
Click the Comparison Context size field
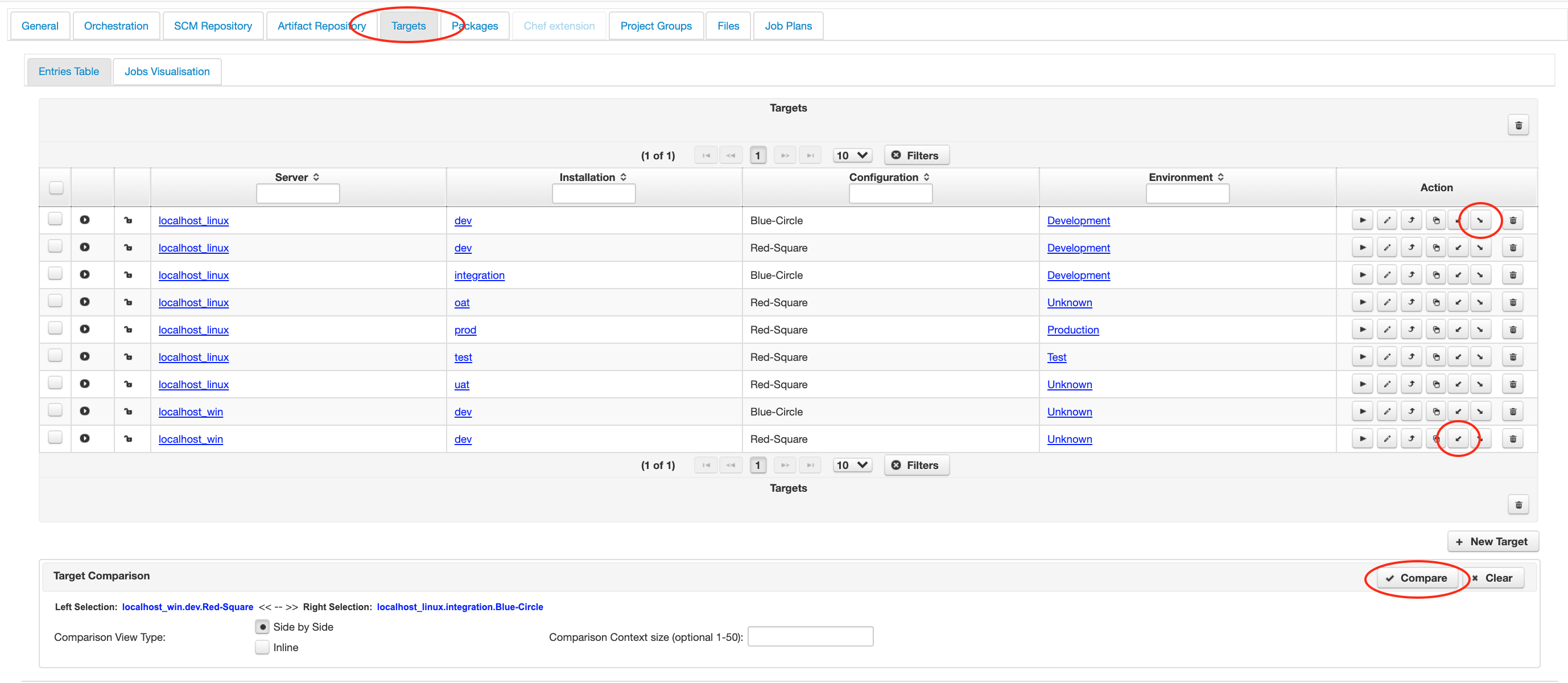810,636
